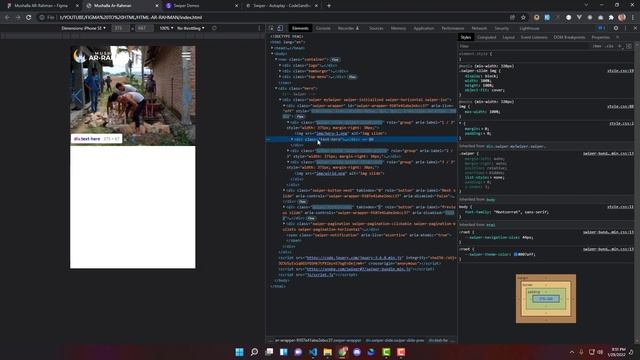Open DevTools more options menu
This screenshot has height=360, width=640.
[625, 28]
